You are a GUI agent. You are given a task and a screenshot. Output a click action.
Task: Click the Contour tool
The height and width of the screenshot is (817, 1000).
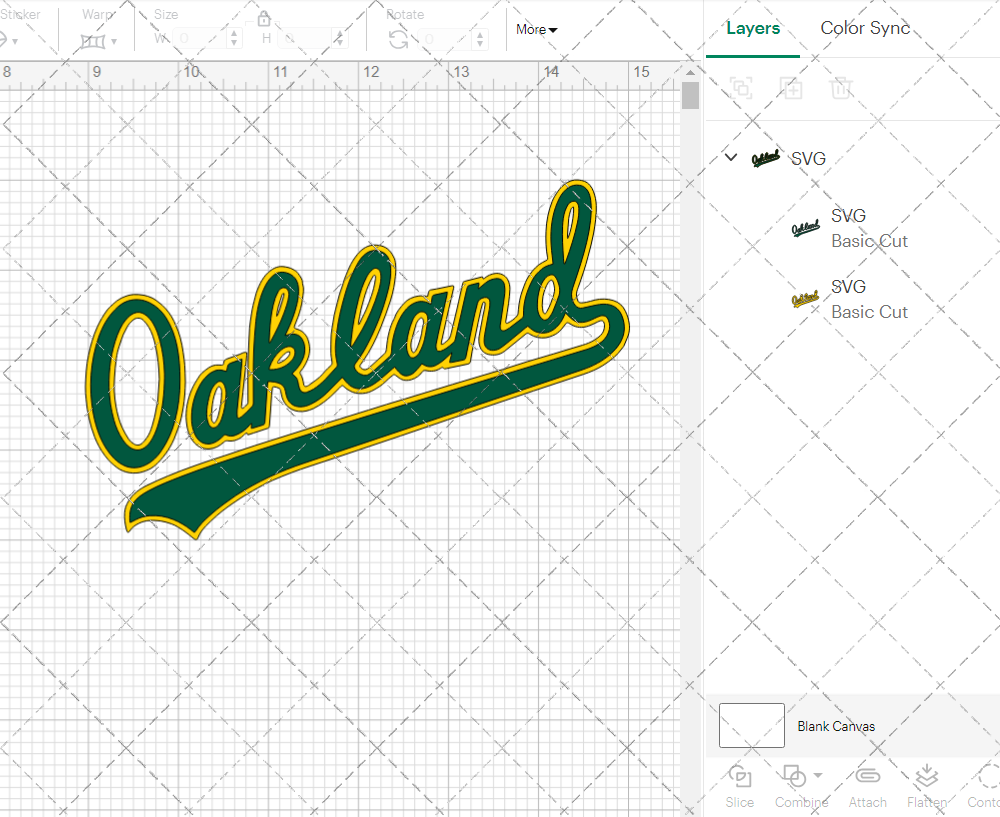985,787
